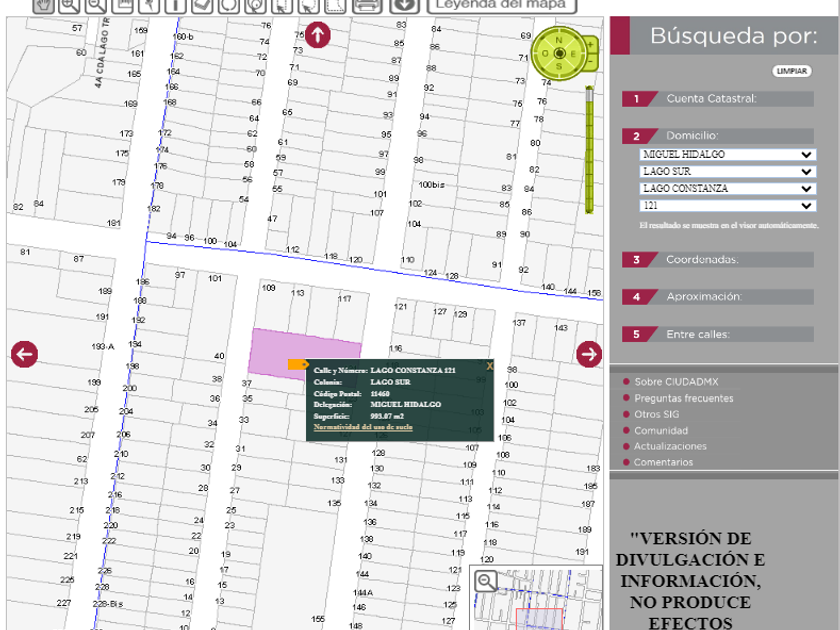Click the vertical zoom level slider

pyautogui.click(x=590, y=150)
